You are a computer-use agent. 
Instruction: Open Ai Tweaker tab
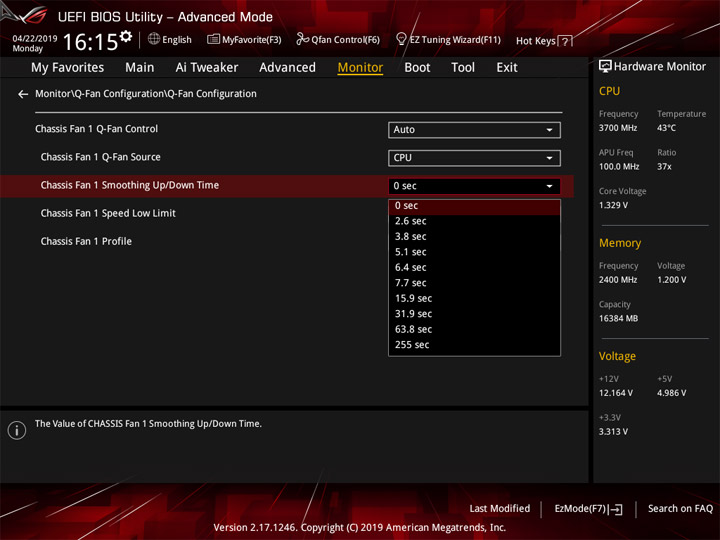207,68
